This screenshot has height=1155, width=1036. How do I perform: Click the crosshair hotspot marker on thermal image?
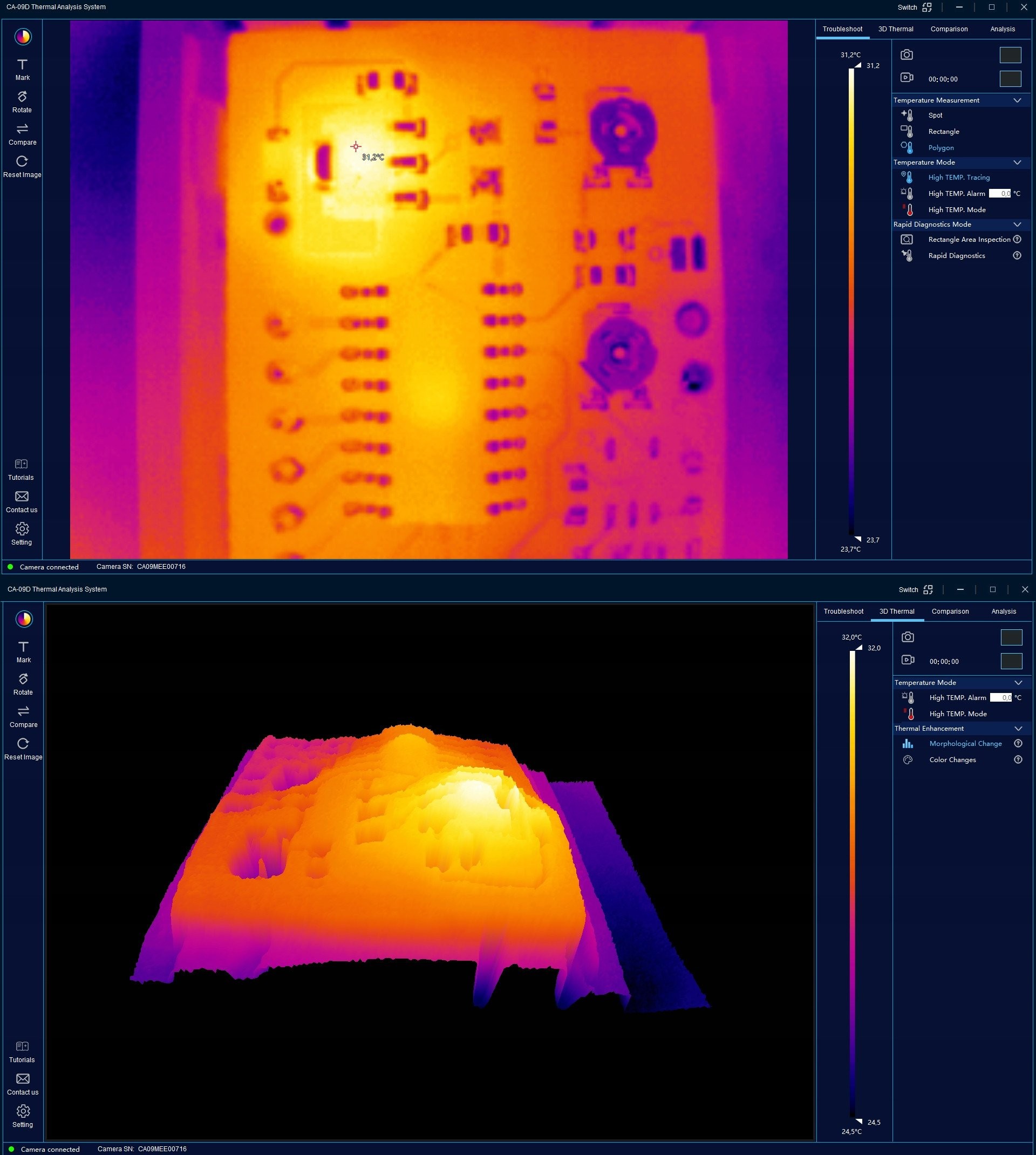(356, 147)
